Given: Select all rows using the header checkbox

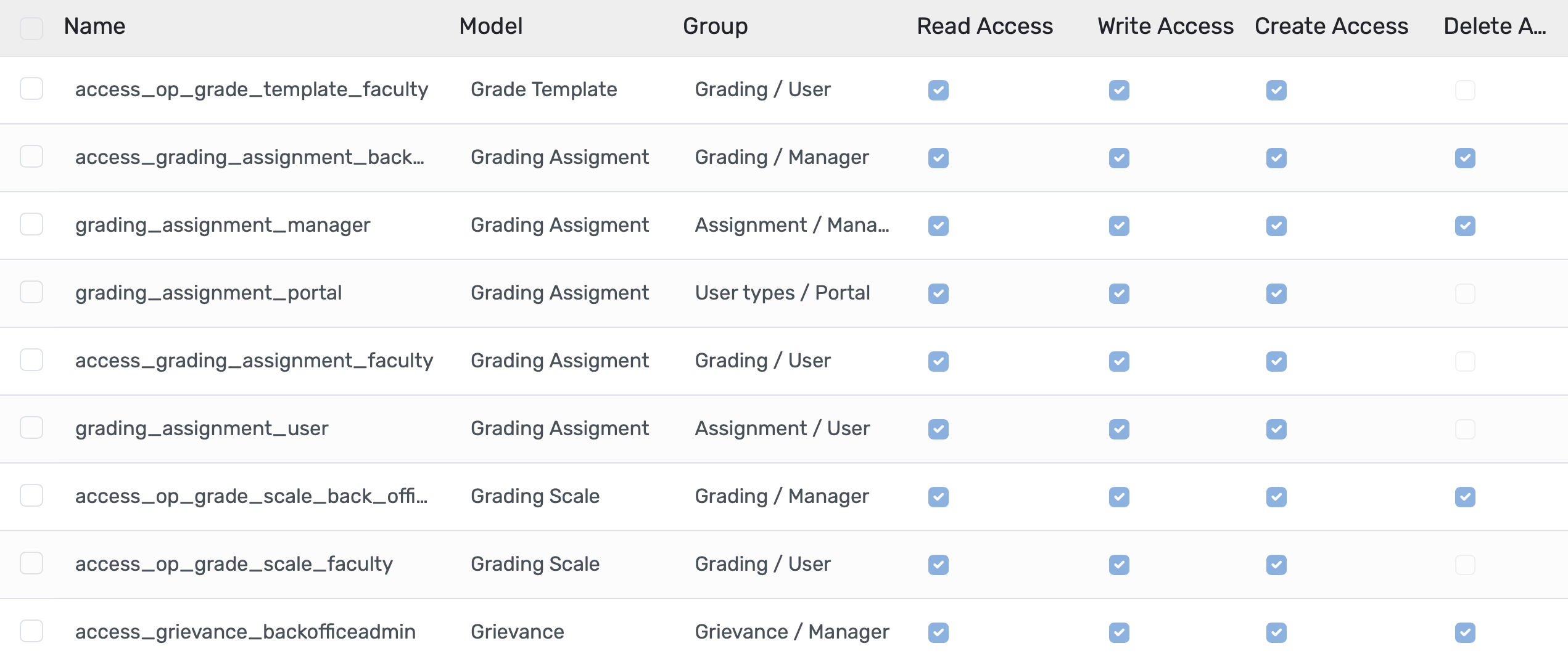Looking at the screenshot, I should (31, 28).
